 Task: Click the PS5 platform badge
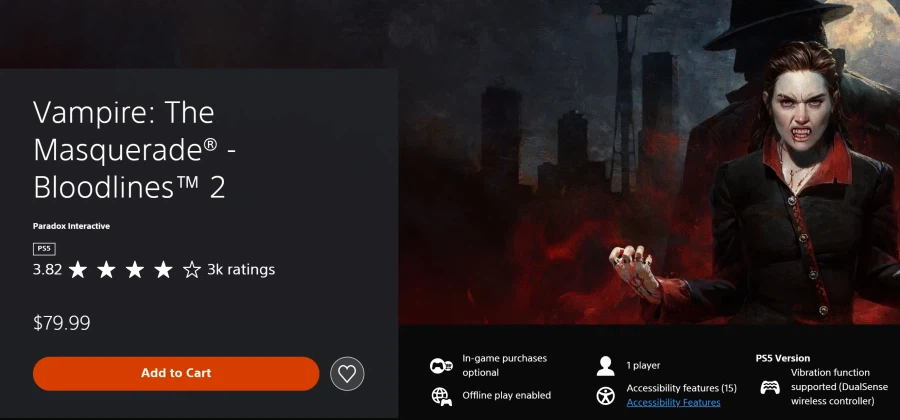pyautogui.click(x=44, y=249)
